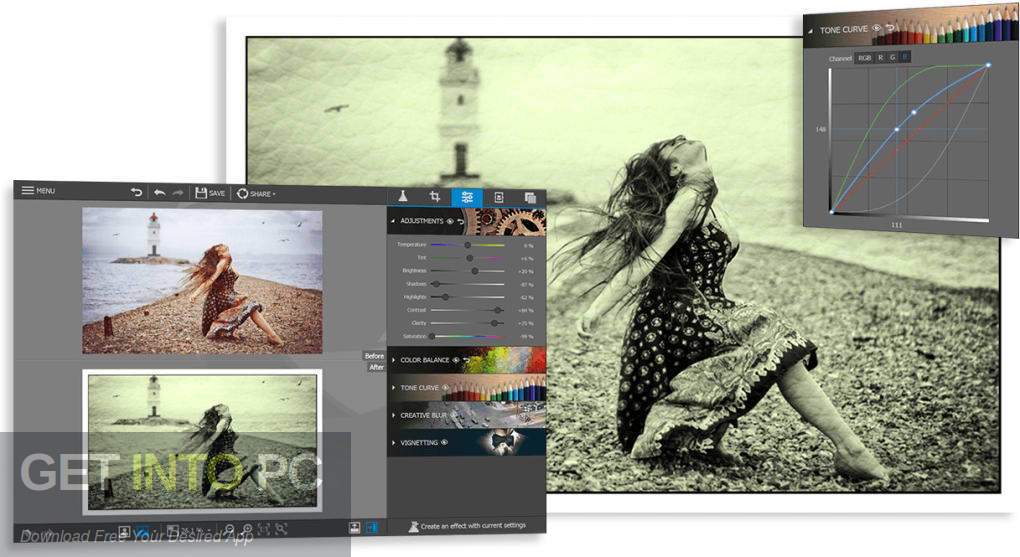Select the Before photo preview
The image size is (1020, 557).
click(x=202, y=281)
